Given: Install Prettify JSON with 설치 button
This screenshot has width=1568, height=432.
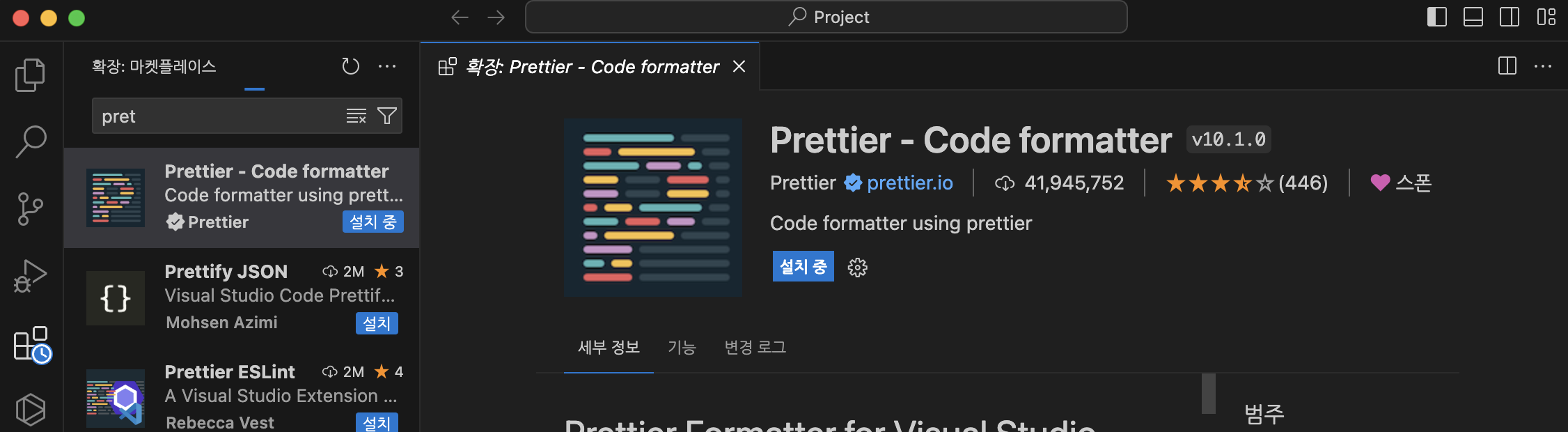Looking at the screenshot, I should (x=377, y=323).
